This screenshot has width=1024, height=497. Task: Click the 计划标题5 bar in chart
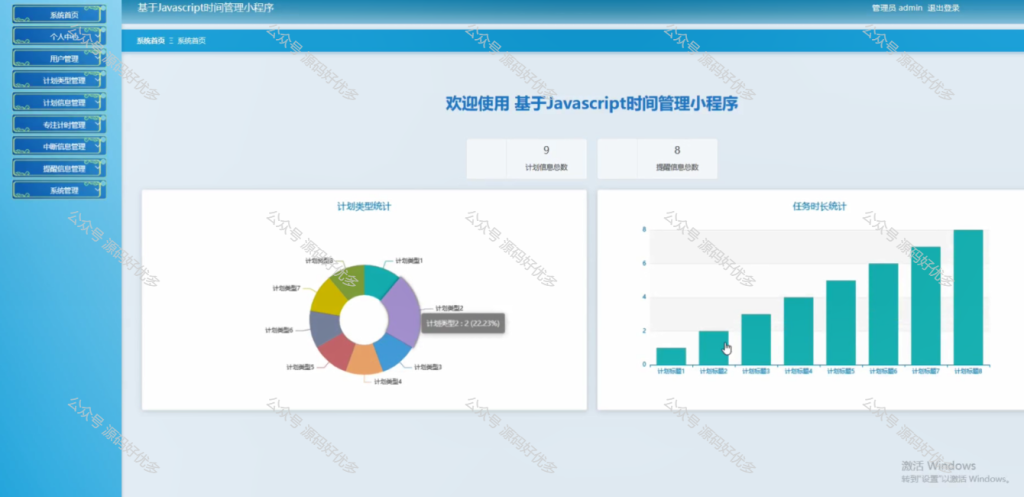[x=840, y=323]
